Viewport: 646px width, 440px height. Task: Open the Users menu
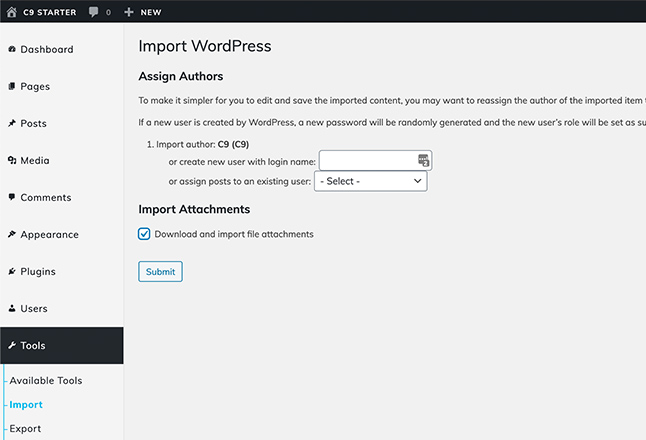tap(34, 309)
